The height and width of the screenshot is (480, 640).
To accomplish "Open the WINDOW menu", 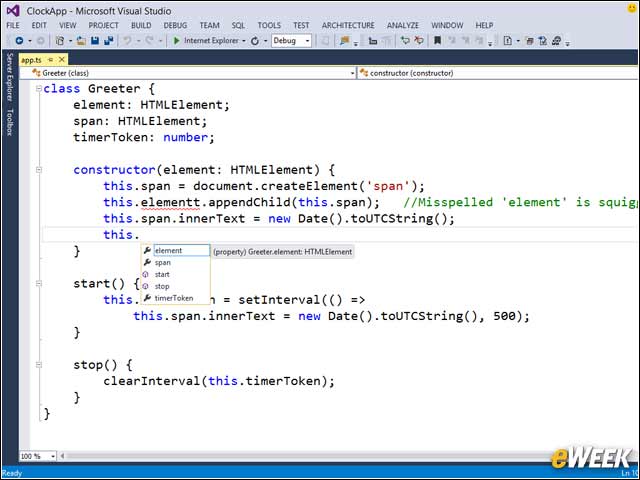I will pyautogui.click(x=447, y=25).
